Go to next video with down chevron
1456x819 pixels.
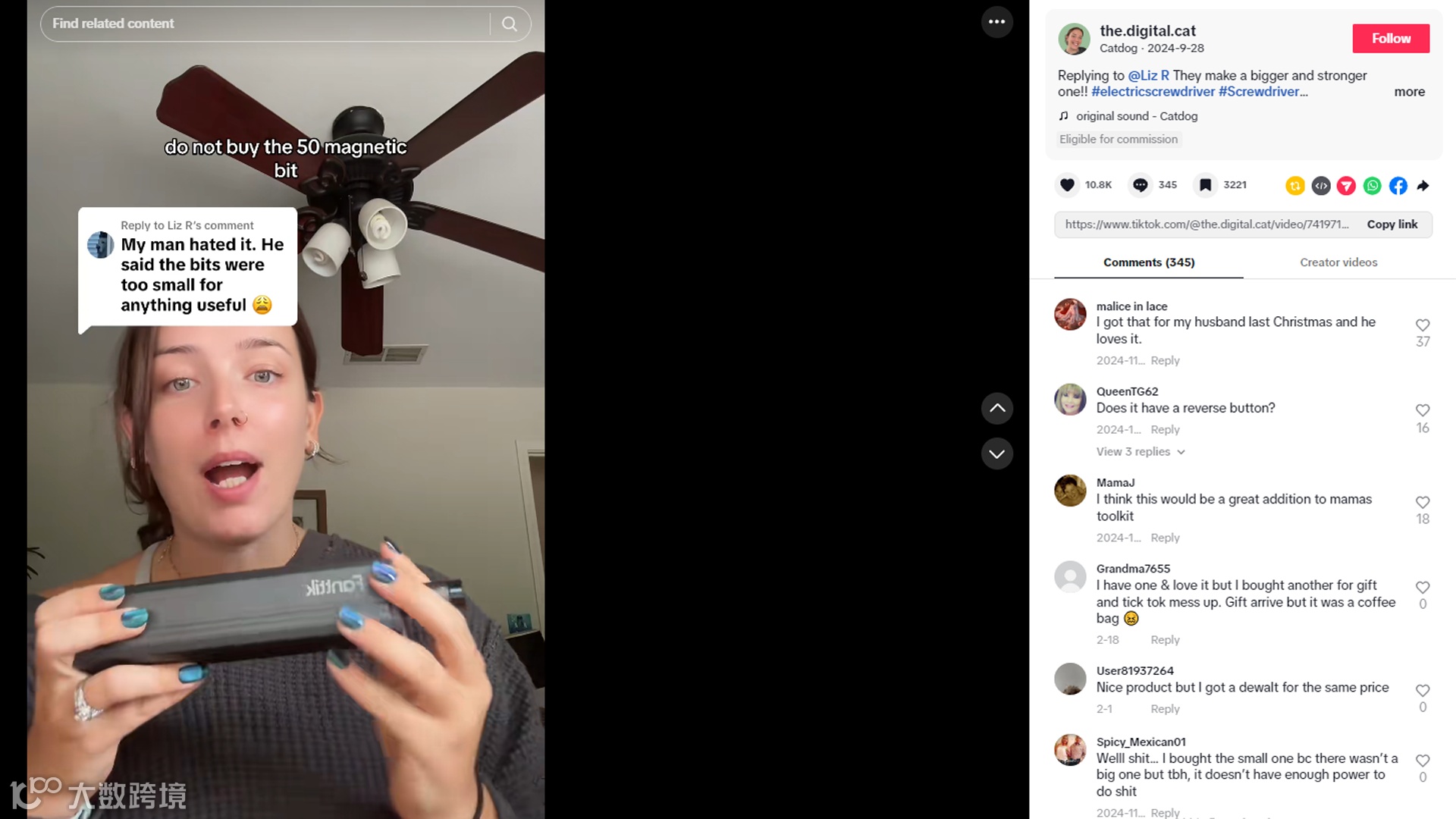pos(997,453)
